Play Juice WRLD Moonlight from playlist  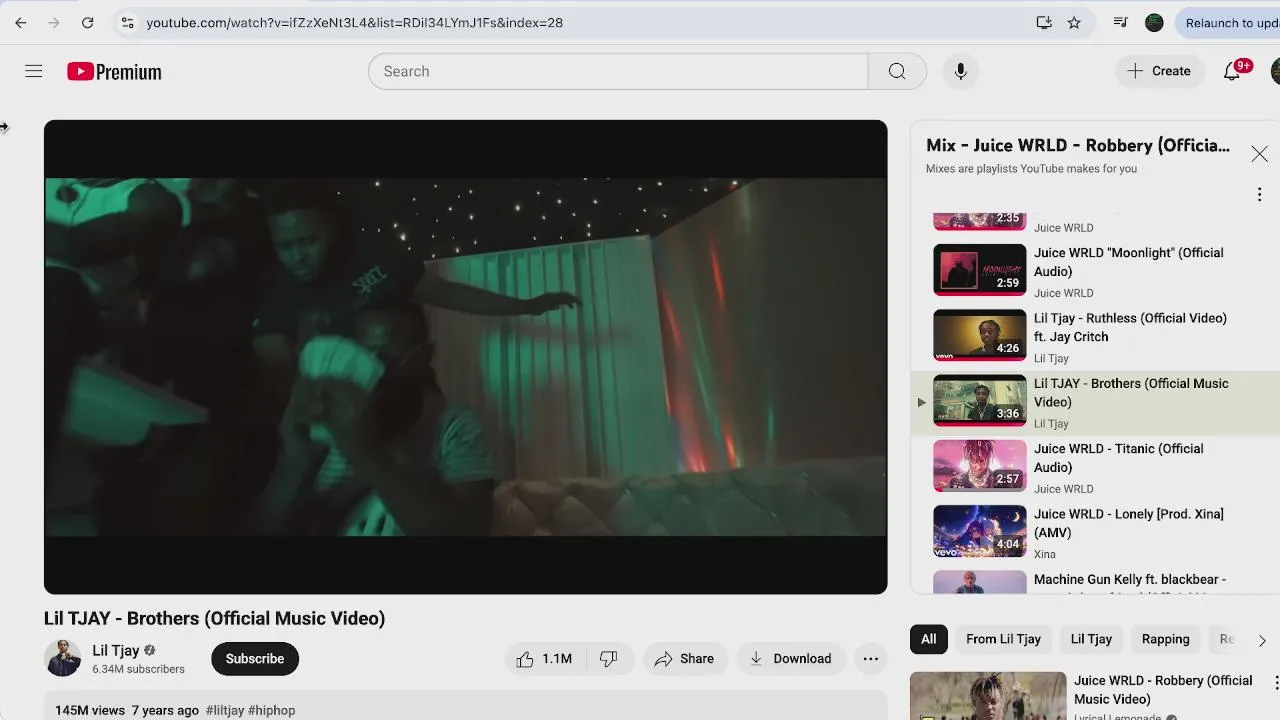(x=1095, y=270)
